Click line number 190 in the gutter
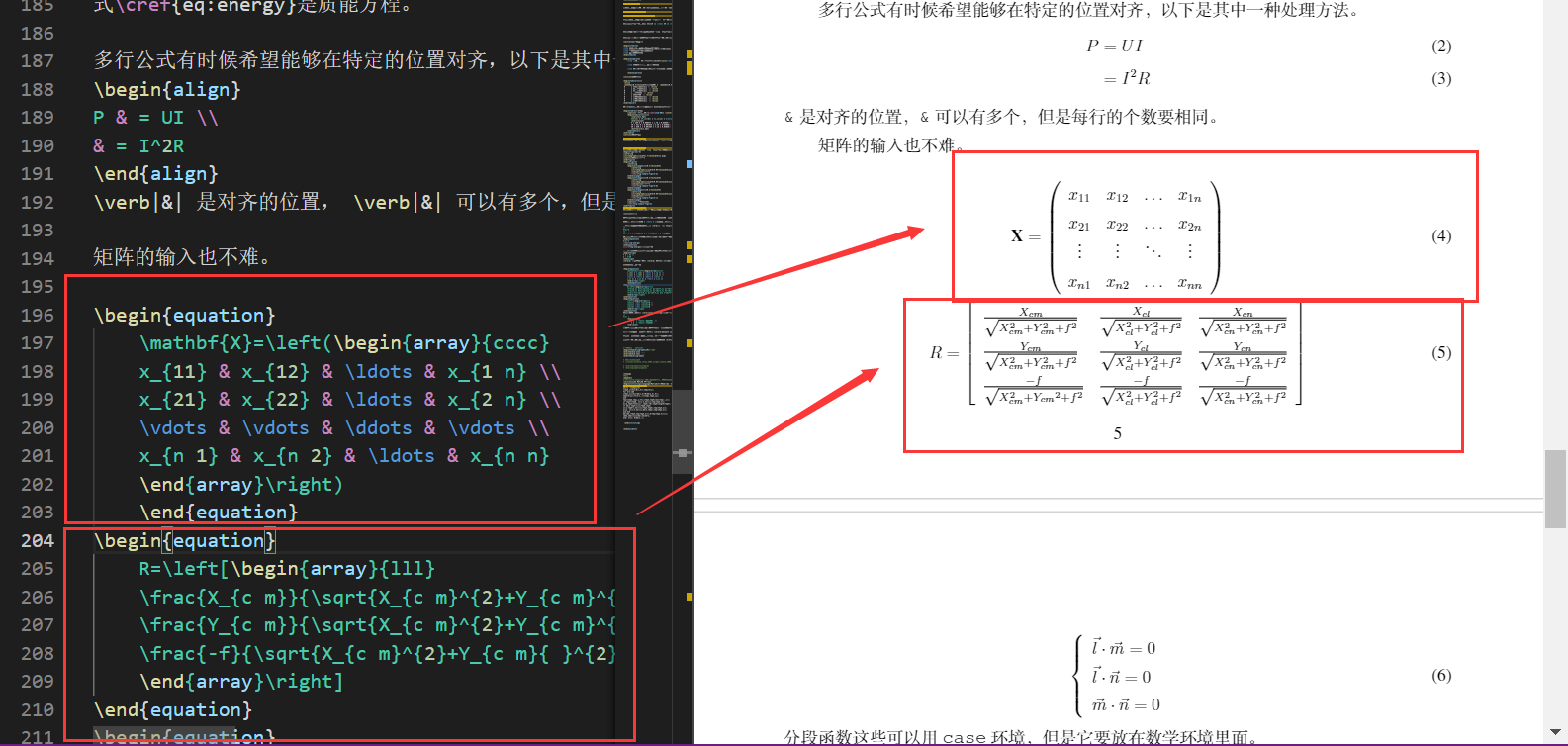 (38, 145)
